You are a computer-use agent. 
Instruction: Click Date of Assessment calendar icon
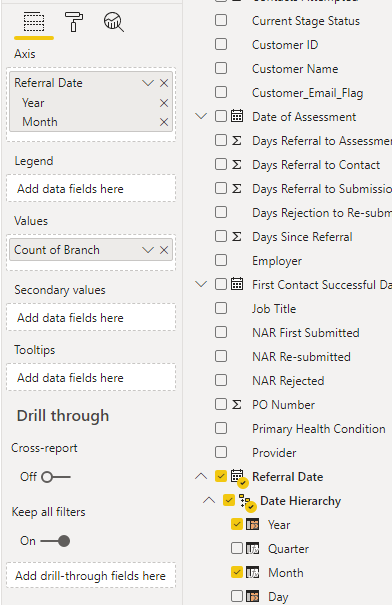click(x=237, y=116)
